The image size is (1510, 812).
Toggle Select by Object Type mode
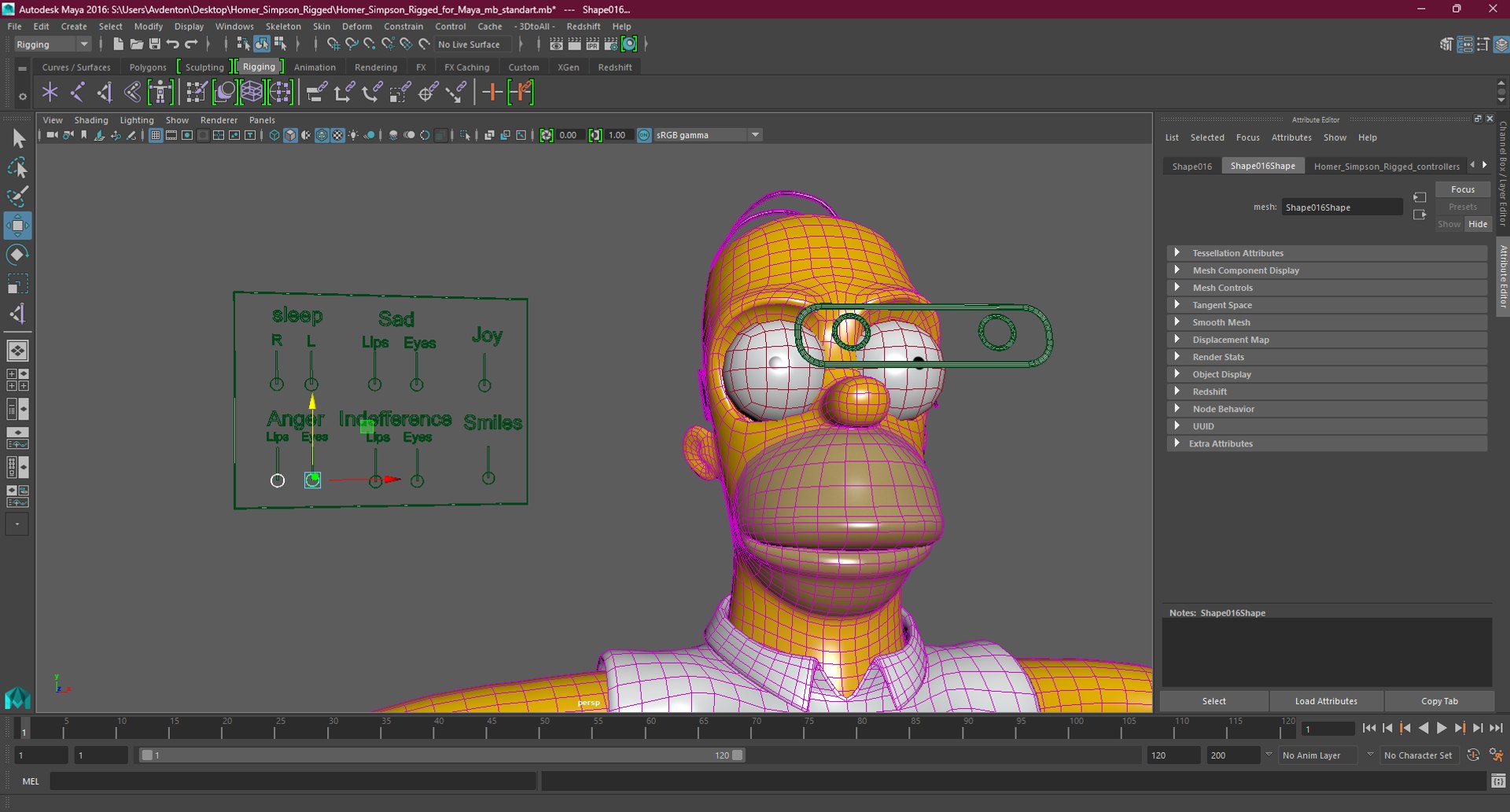click(x=262, y=45)
